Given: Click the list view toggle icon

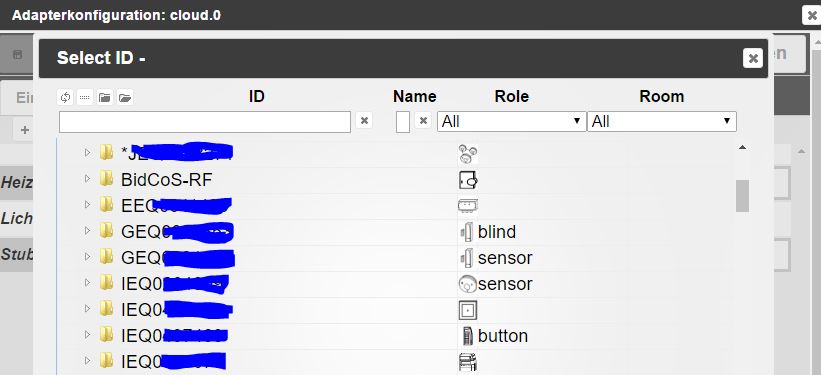Looking at the screenshot, I should (x=85, y=97).
